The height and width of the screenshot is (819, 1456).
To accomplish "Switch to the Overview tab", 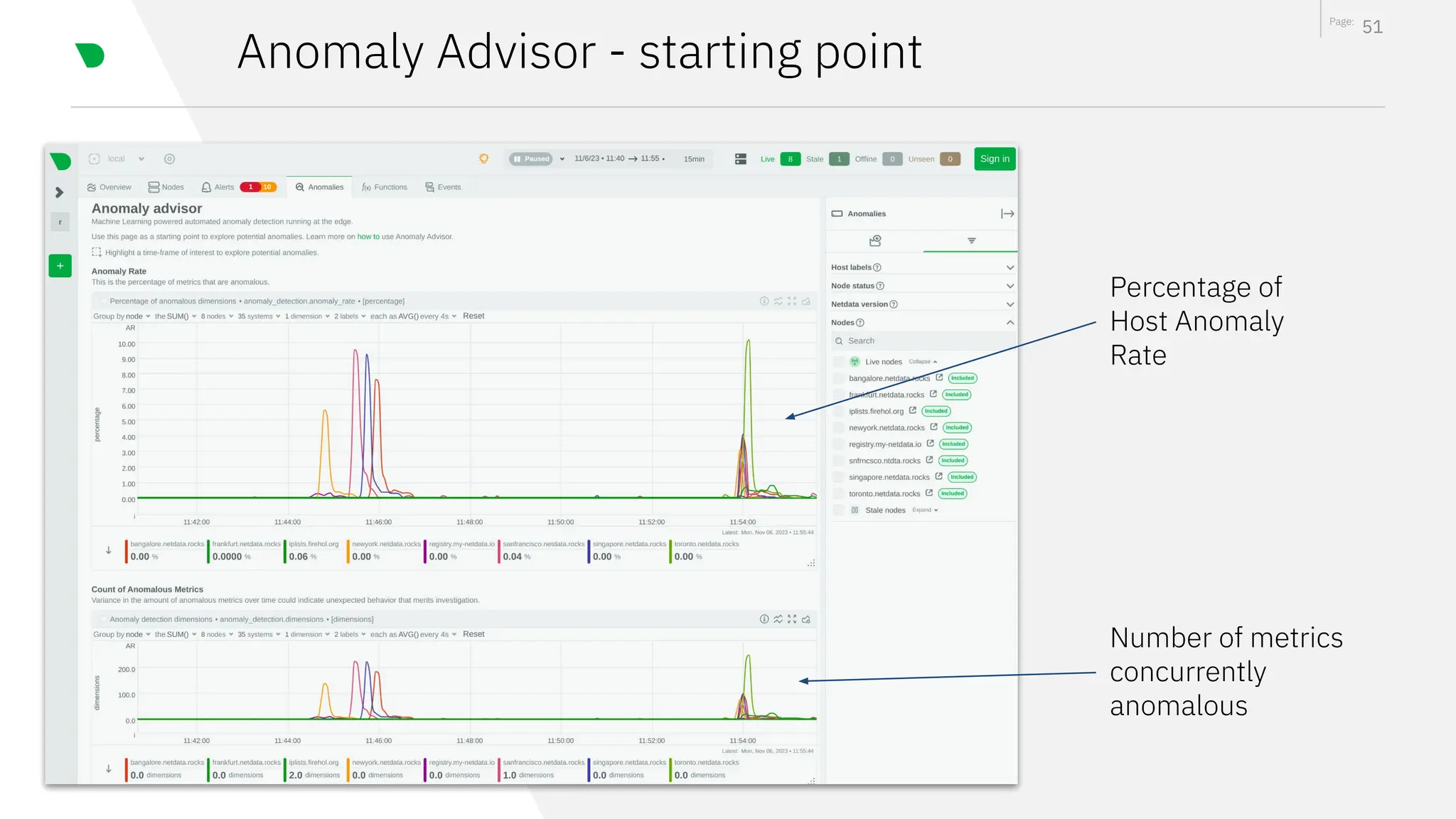I will point(109,188).
